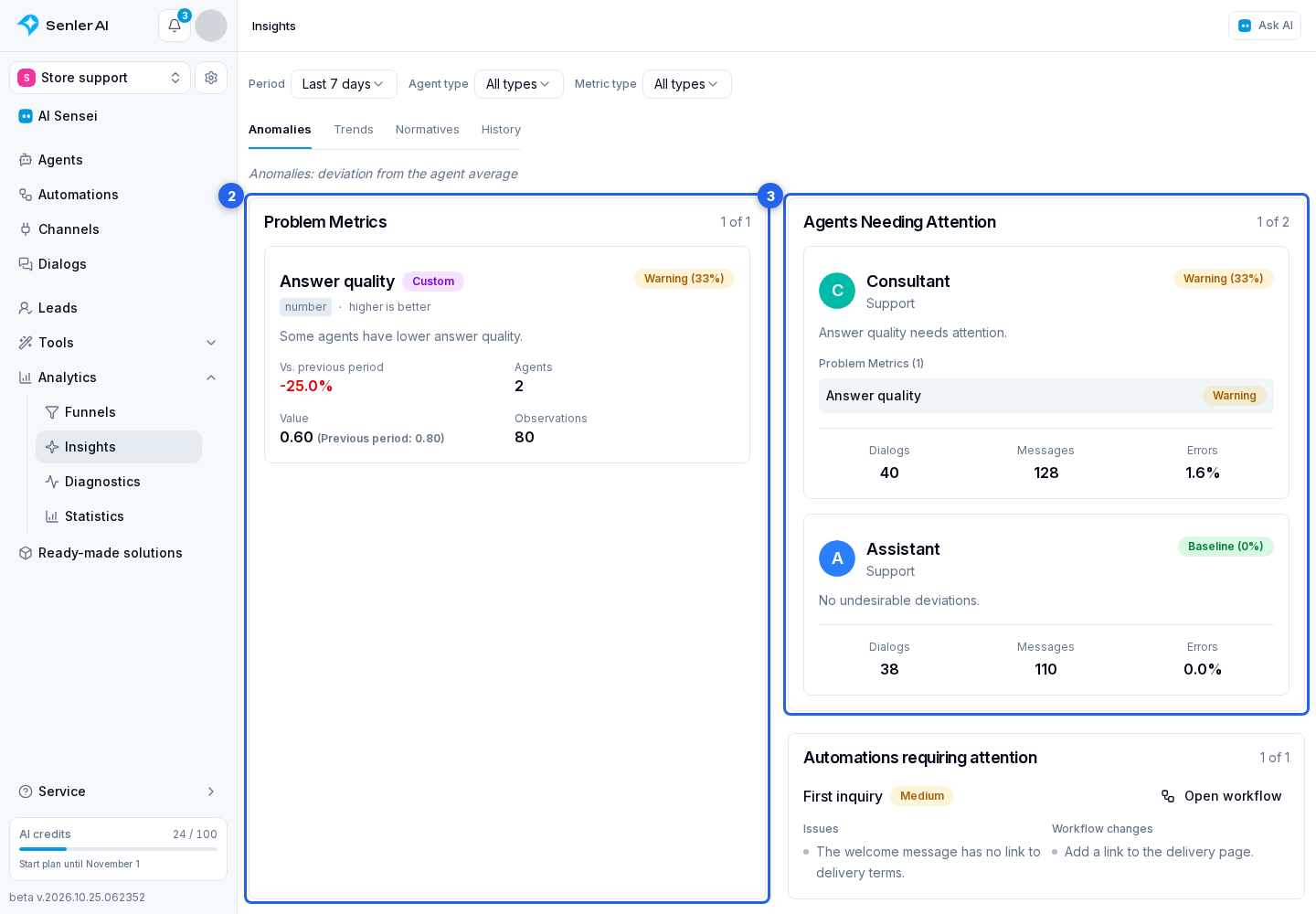Image resolution: width=1316 pixels, height=914 pixels.
Task: Open Statistics under Analytics
Action: [x=119, y=516]
